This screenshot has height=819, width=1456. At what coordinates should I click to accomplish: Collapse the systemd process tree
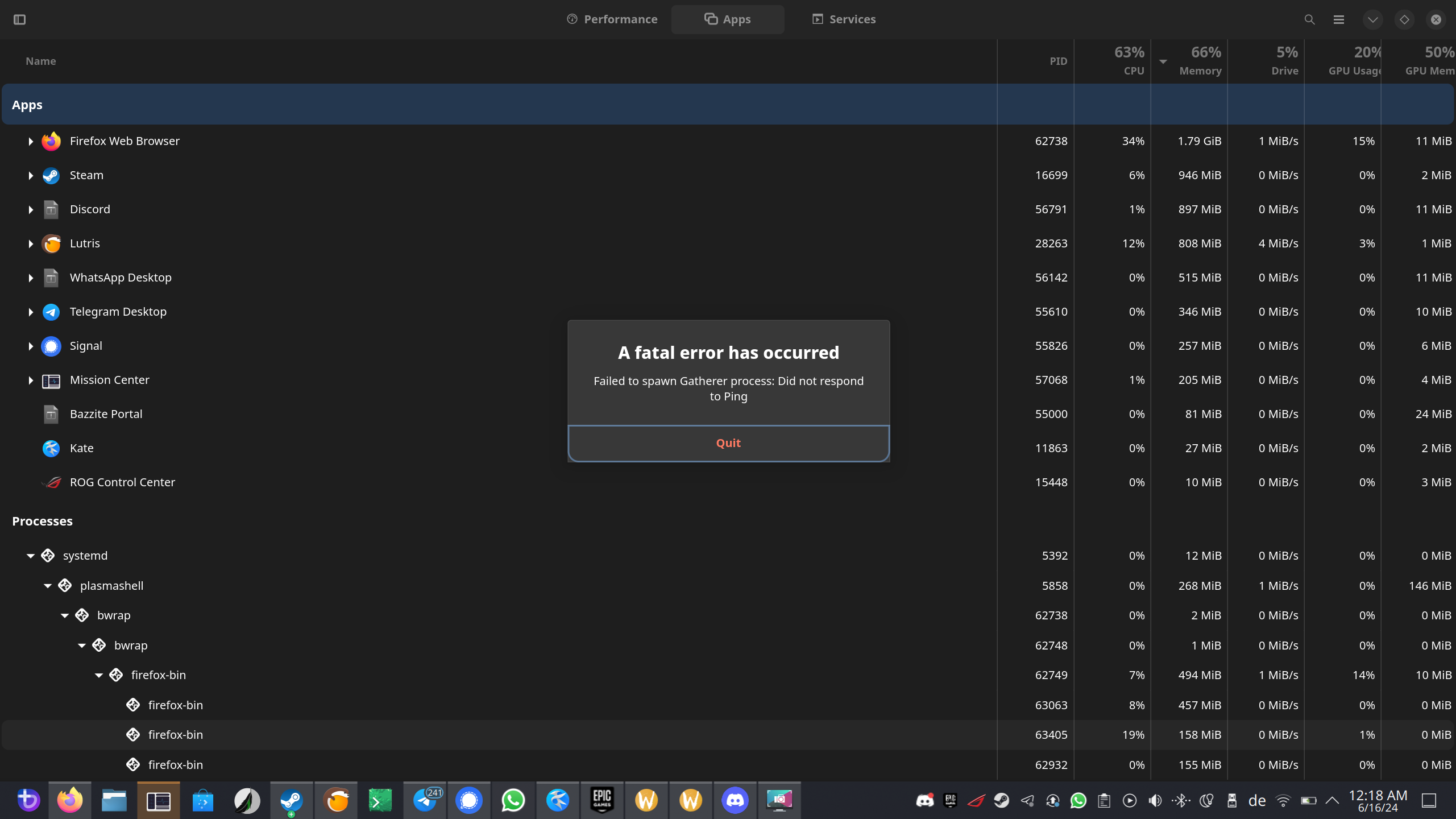31,556
